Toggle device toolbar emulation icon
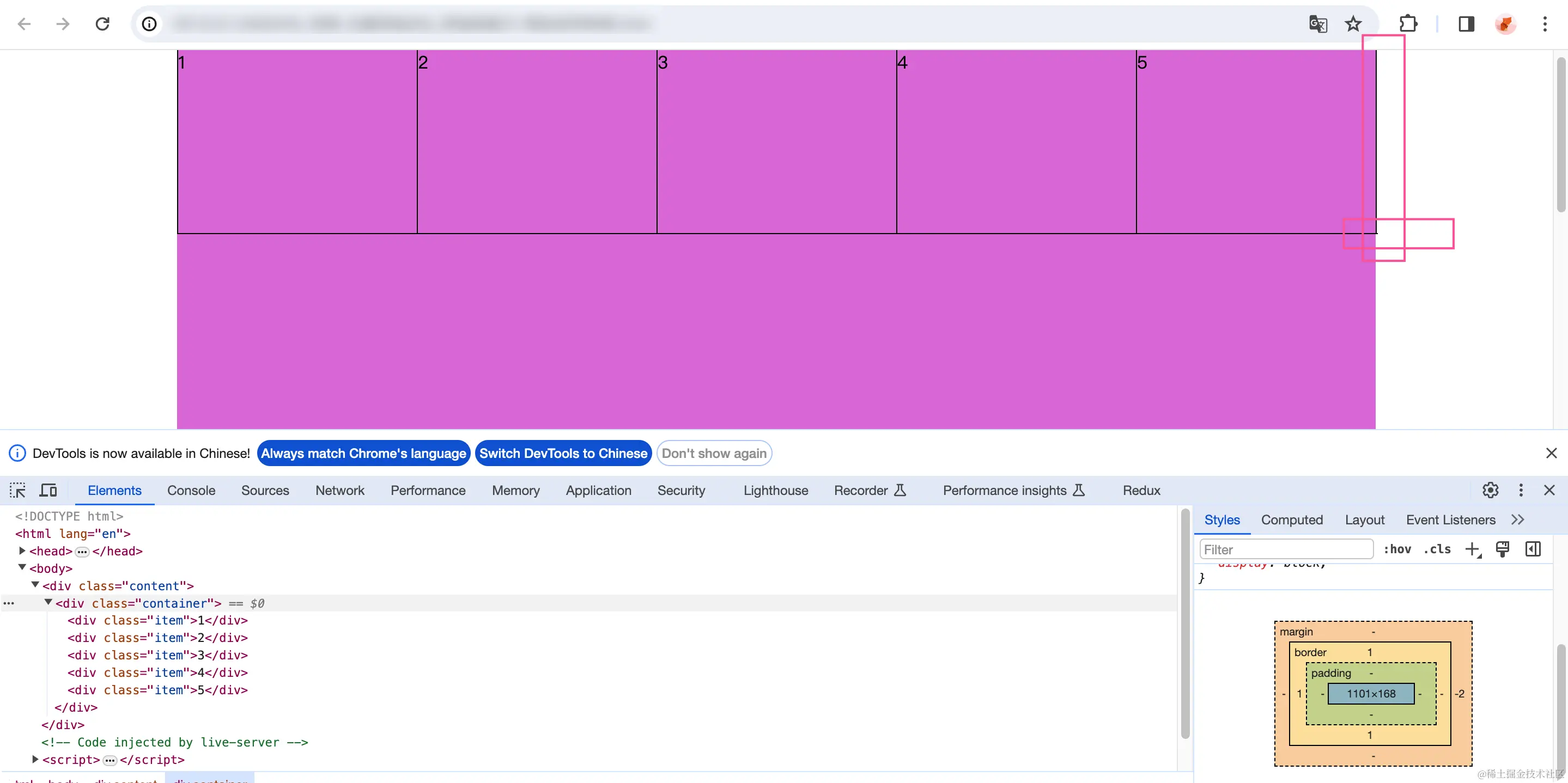This screenshot has height=783, width=1568. pos(48,491)
